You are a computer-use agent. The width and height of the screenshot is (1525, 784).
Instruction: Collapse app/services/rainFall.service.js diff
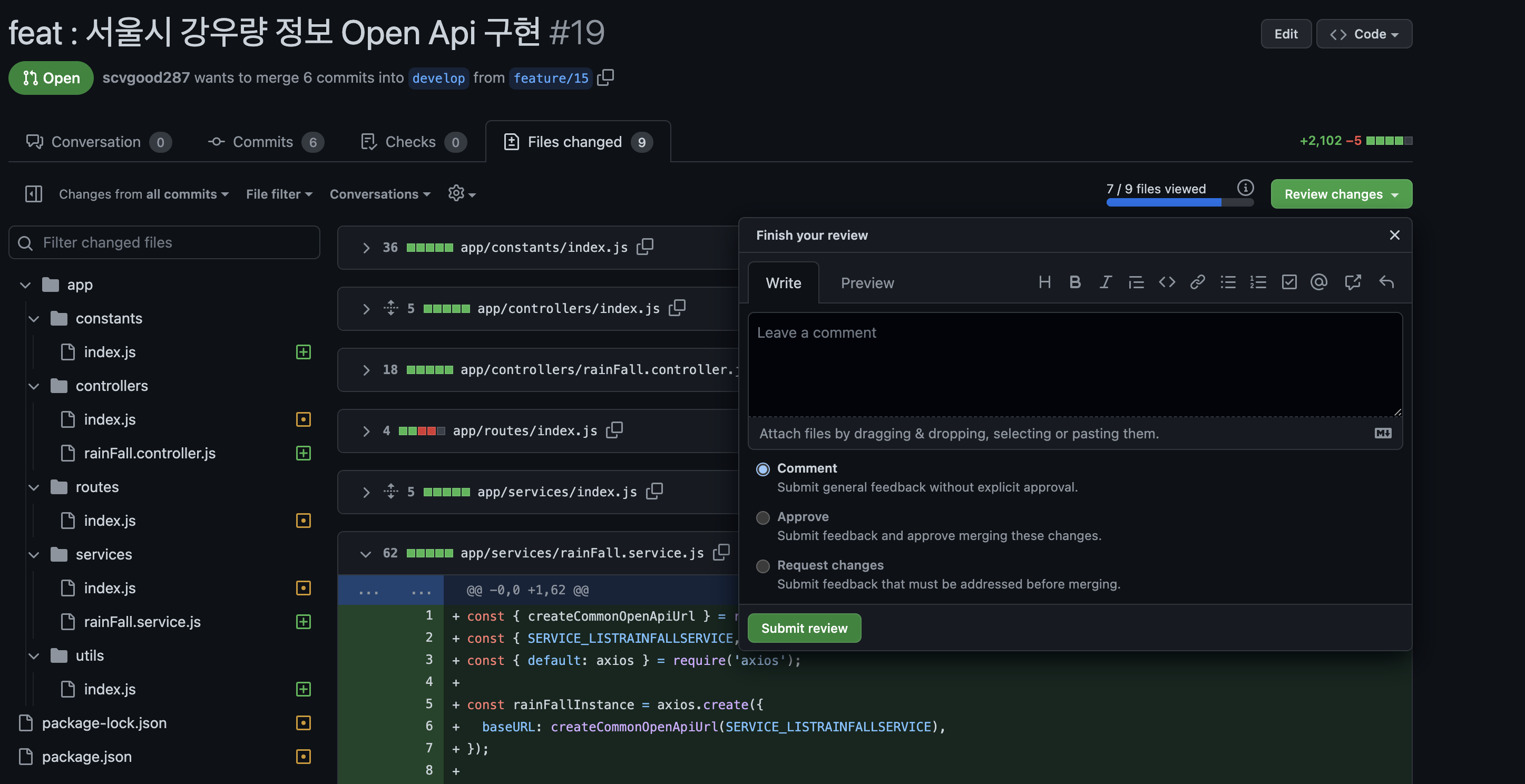point(365,554)
